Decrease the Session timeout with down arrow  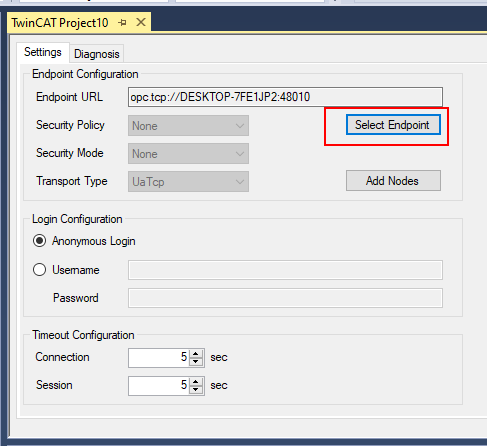pos(196,390)
